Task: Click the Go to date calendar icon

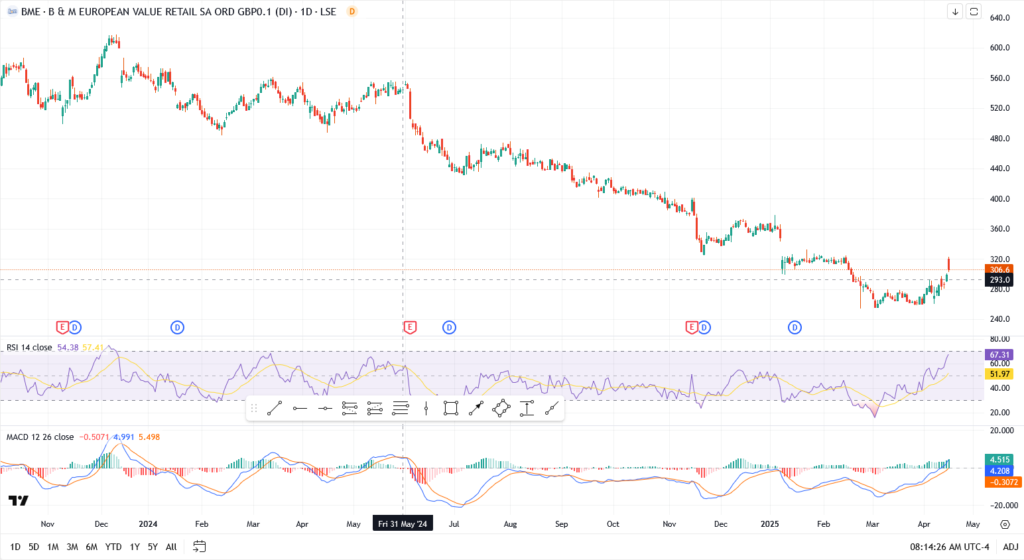Action: click(x=199, y=546)
